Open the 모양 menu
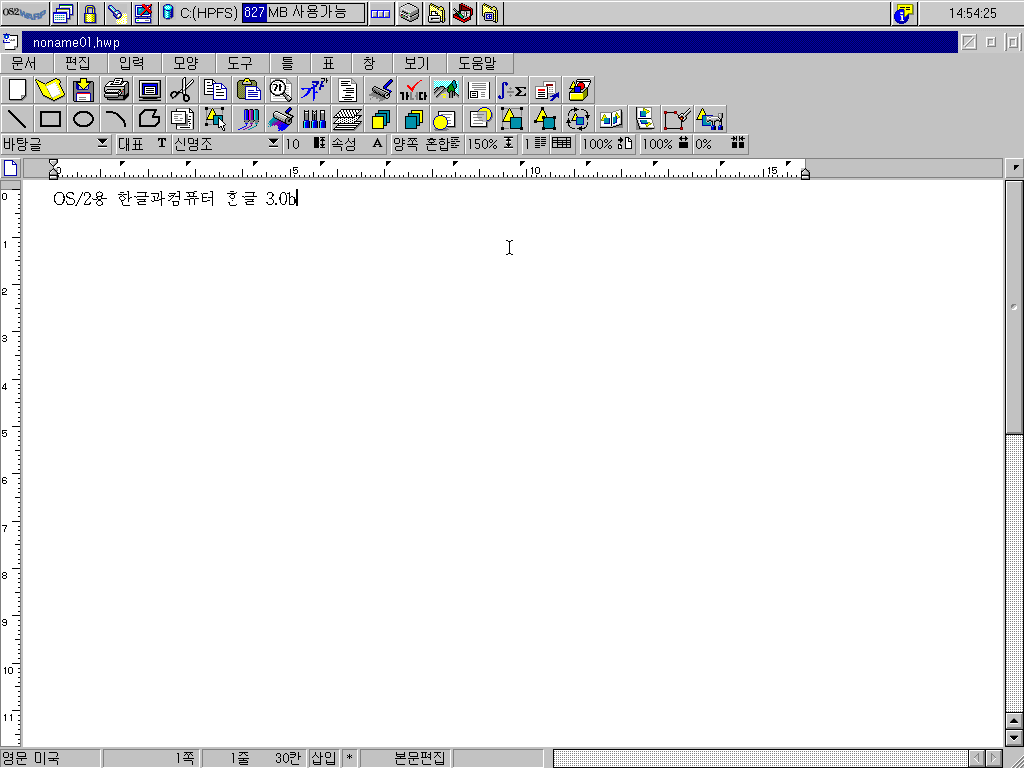Viewport: 1024px width, 768px height. [185, 63]
